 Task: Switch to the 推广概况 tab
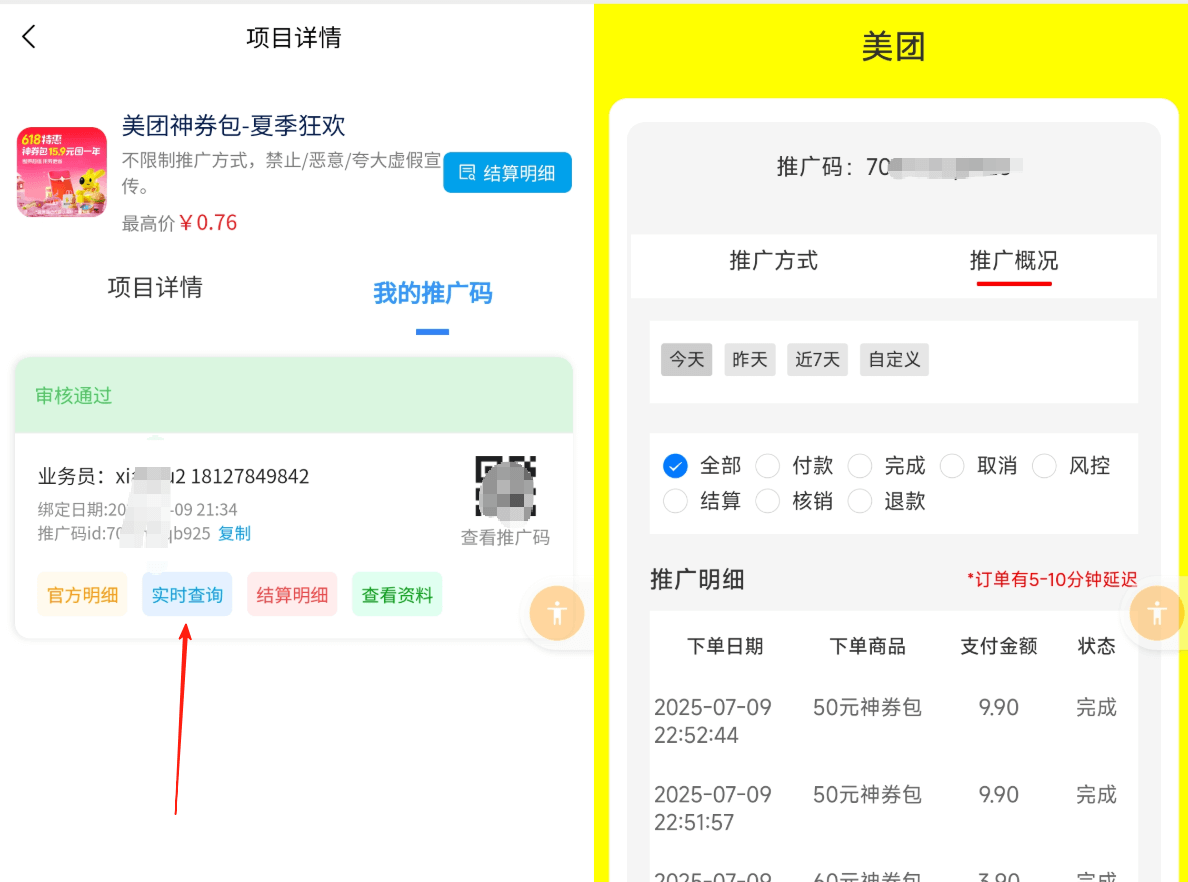coord(1014,261)
